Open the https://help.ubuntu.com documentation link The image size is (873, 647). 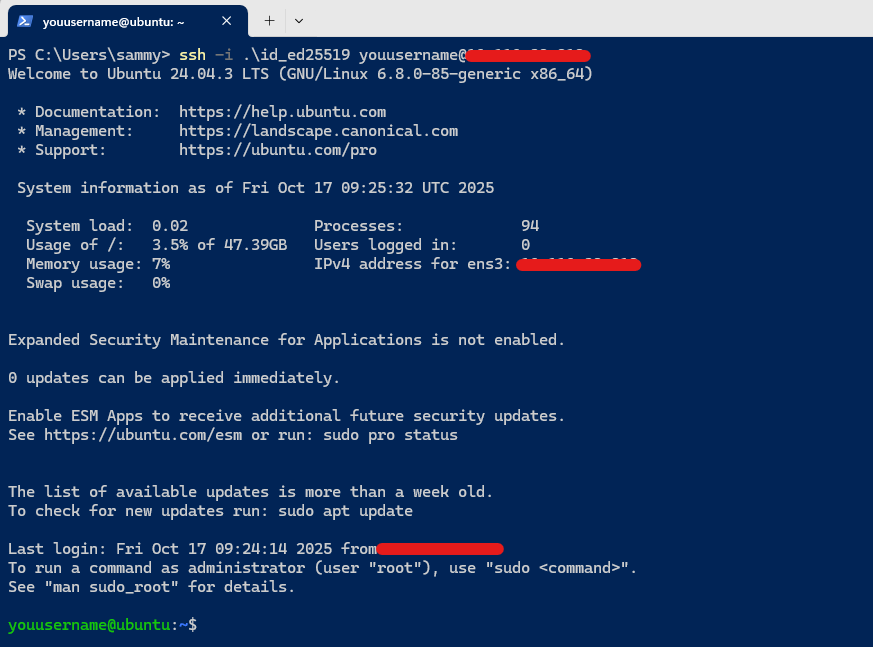[282, 112]
